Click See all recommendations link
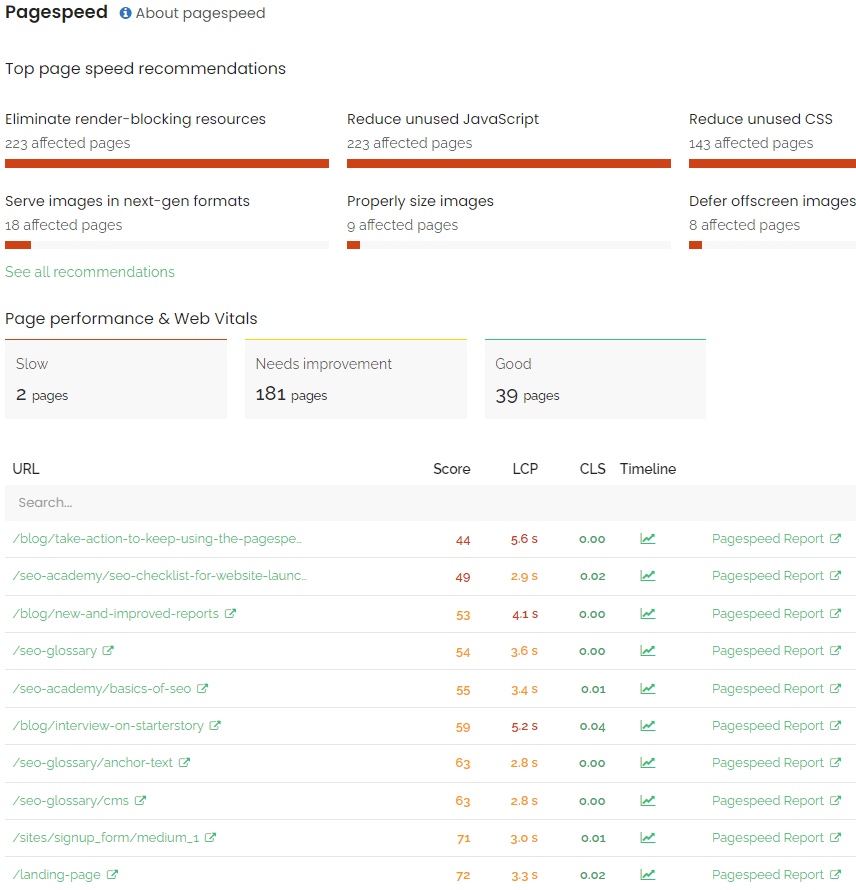 pyautogui.click(x=90, y=272)
